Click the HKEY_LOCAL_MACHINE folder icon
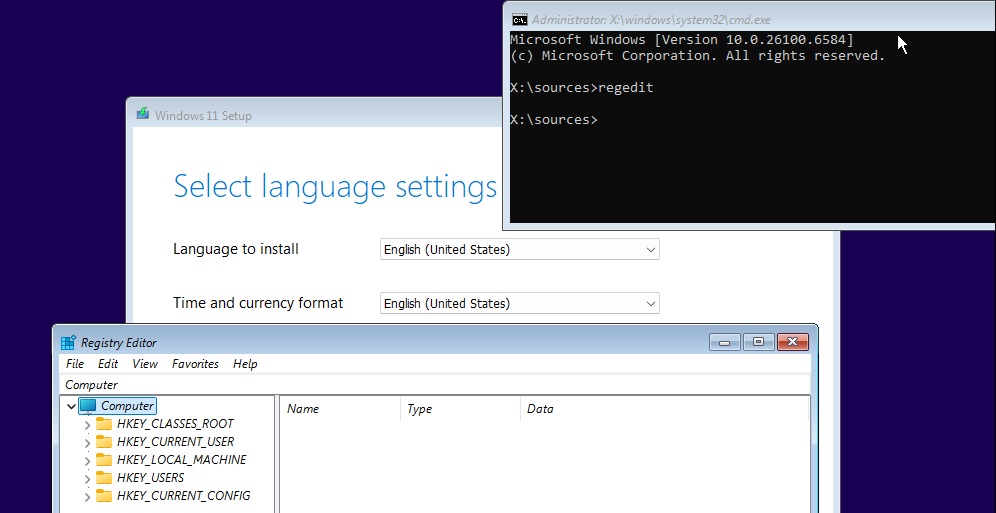 (104, 460)
